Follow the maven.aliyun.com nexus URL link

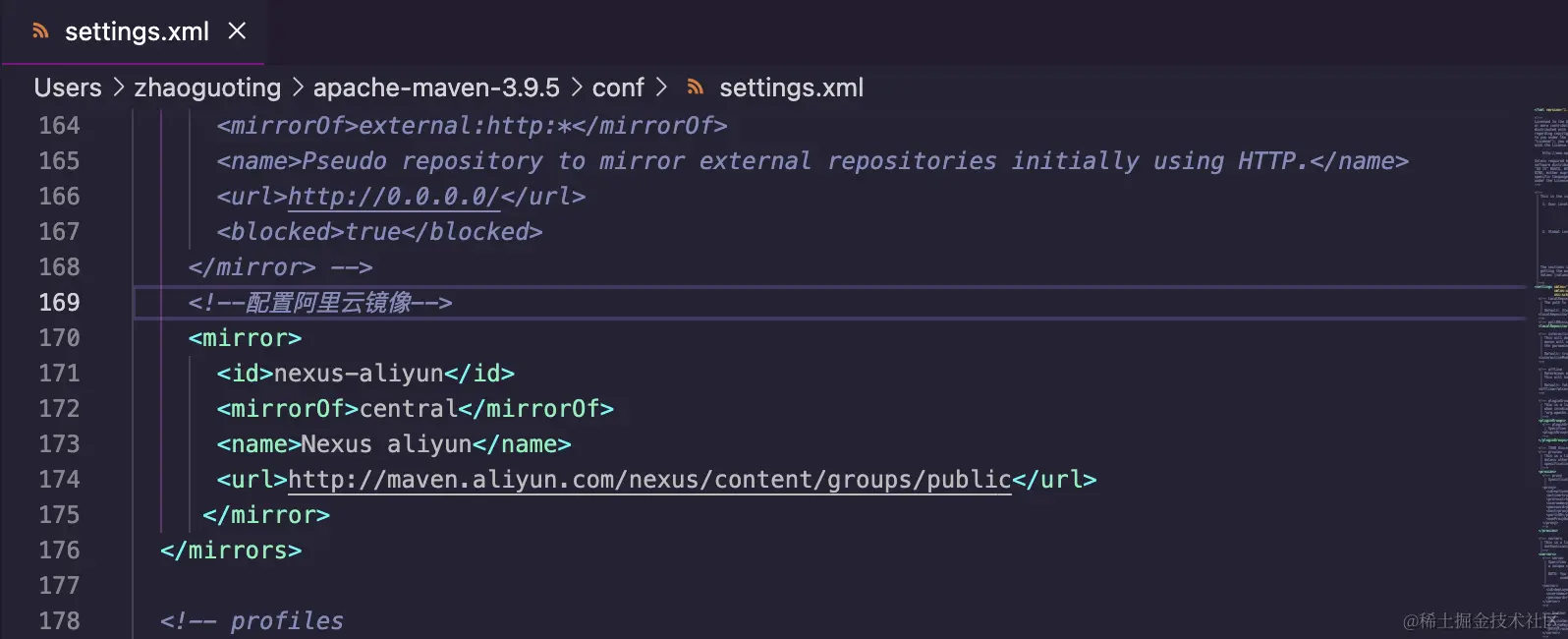tap(649, 480)
